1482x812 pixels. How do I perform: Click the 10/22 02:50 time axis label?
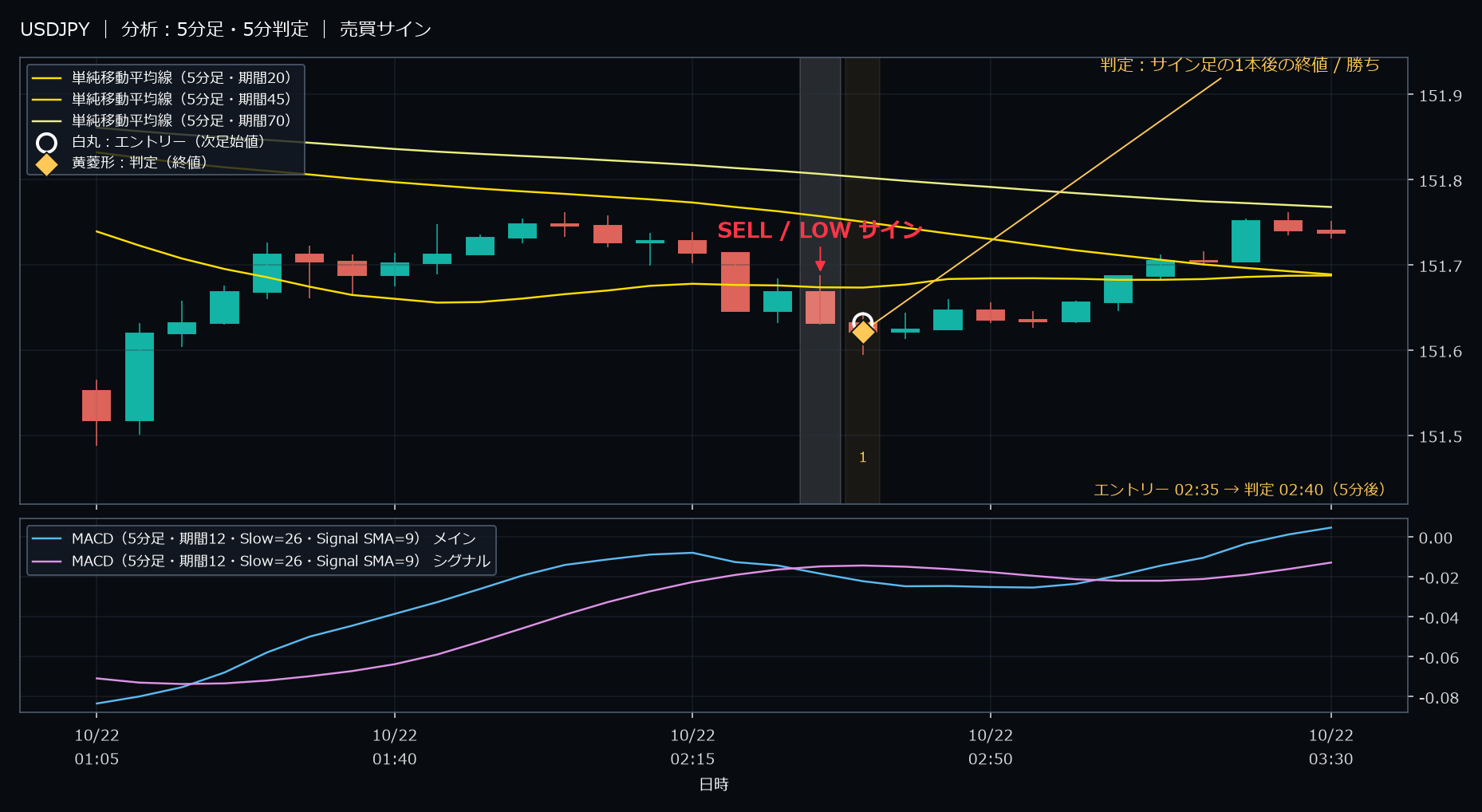pos(991,747)
